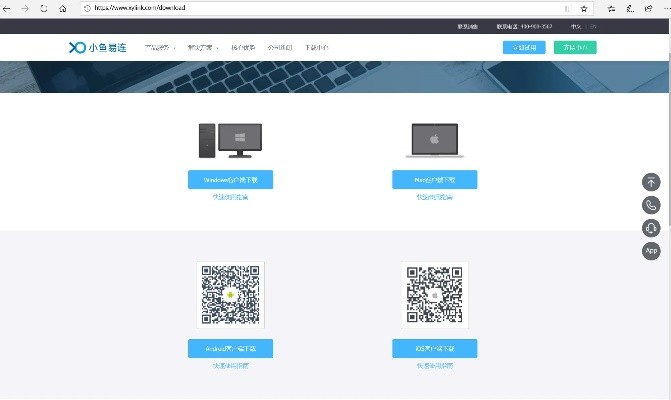Viewport: 671px width, 400px height.
Task: Open the customer service headset icon
Action: pos(651,228)
